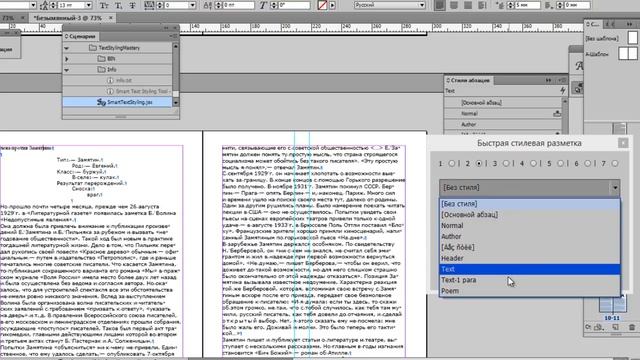
Task: Collapse the Info folder in Scripts
Action: pyautogui.click(x=67, y=70)
